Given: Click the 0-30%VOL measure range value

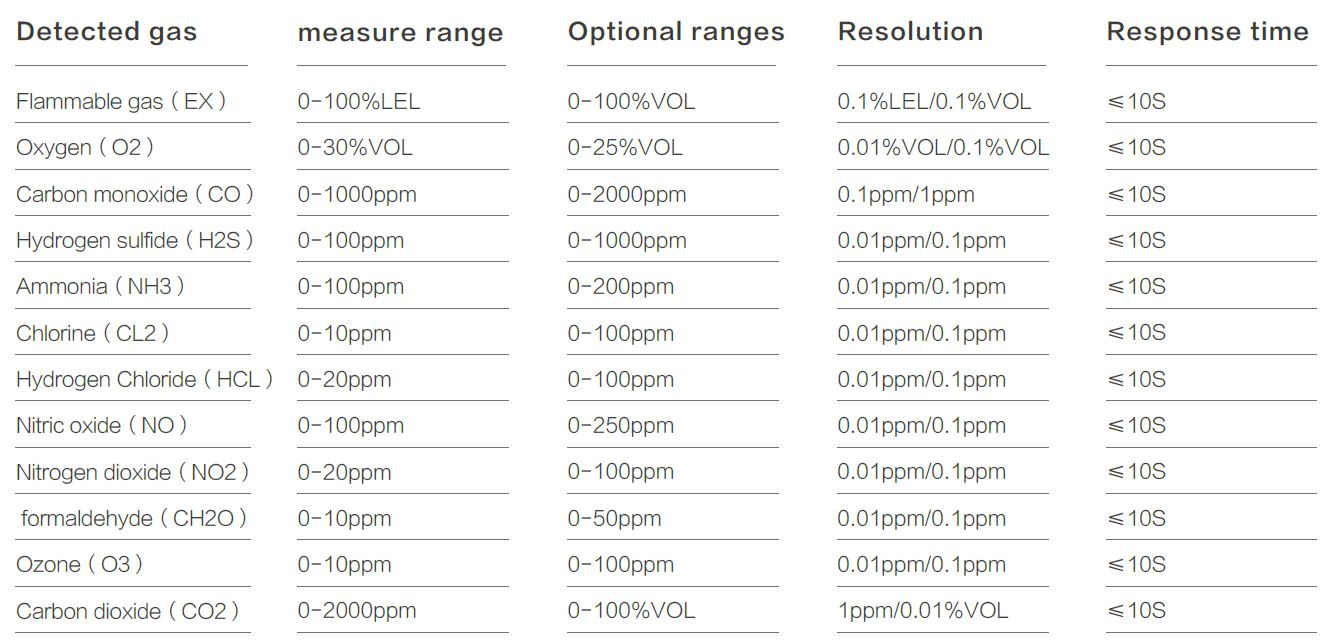Looking at the screenshot, I should [x=355, y=148].
